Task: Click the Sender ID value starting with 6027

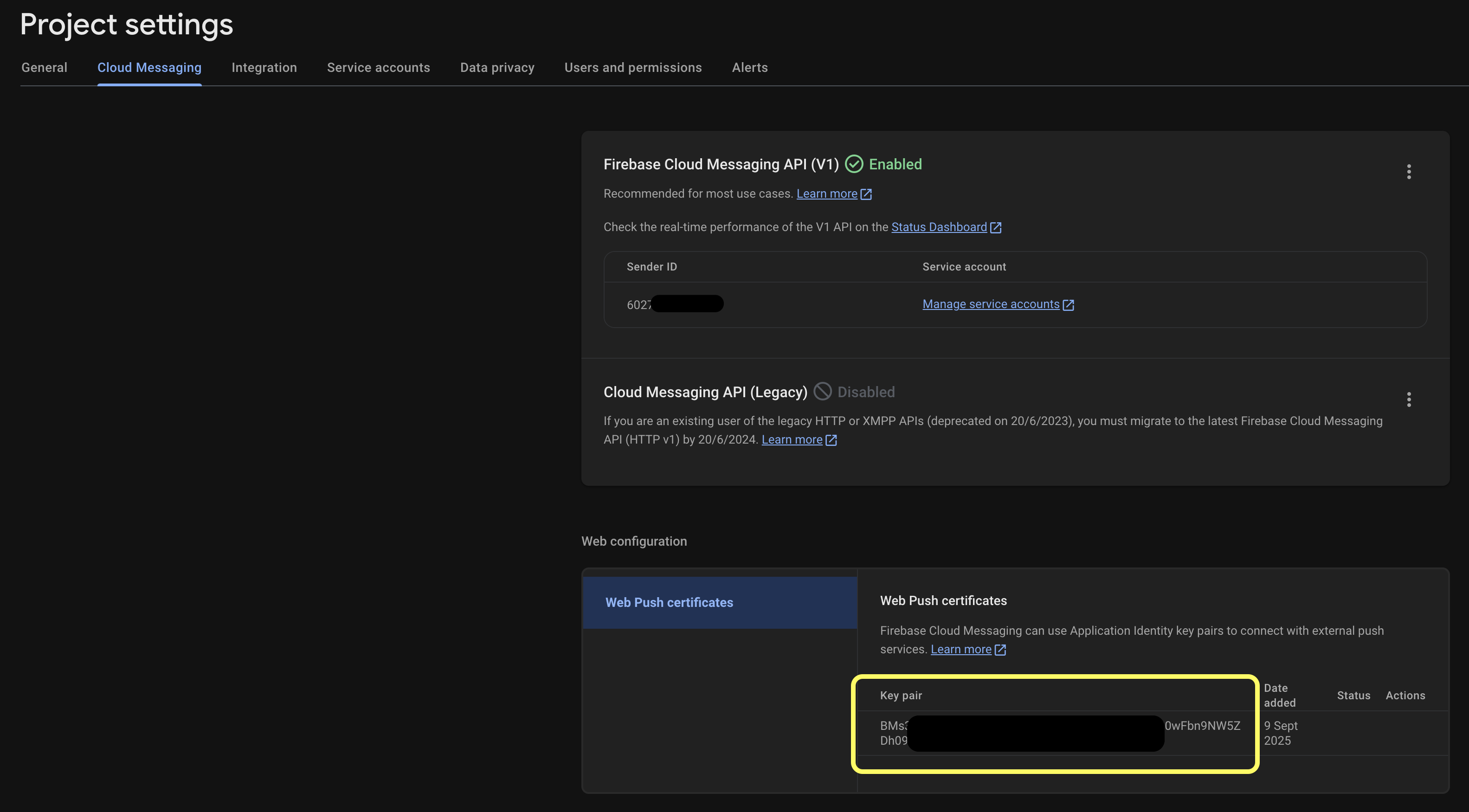Action: [x=675, y=304]
